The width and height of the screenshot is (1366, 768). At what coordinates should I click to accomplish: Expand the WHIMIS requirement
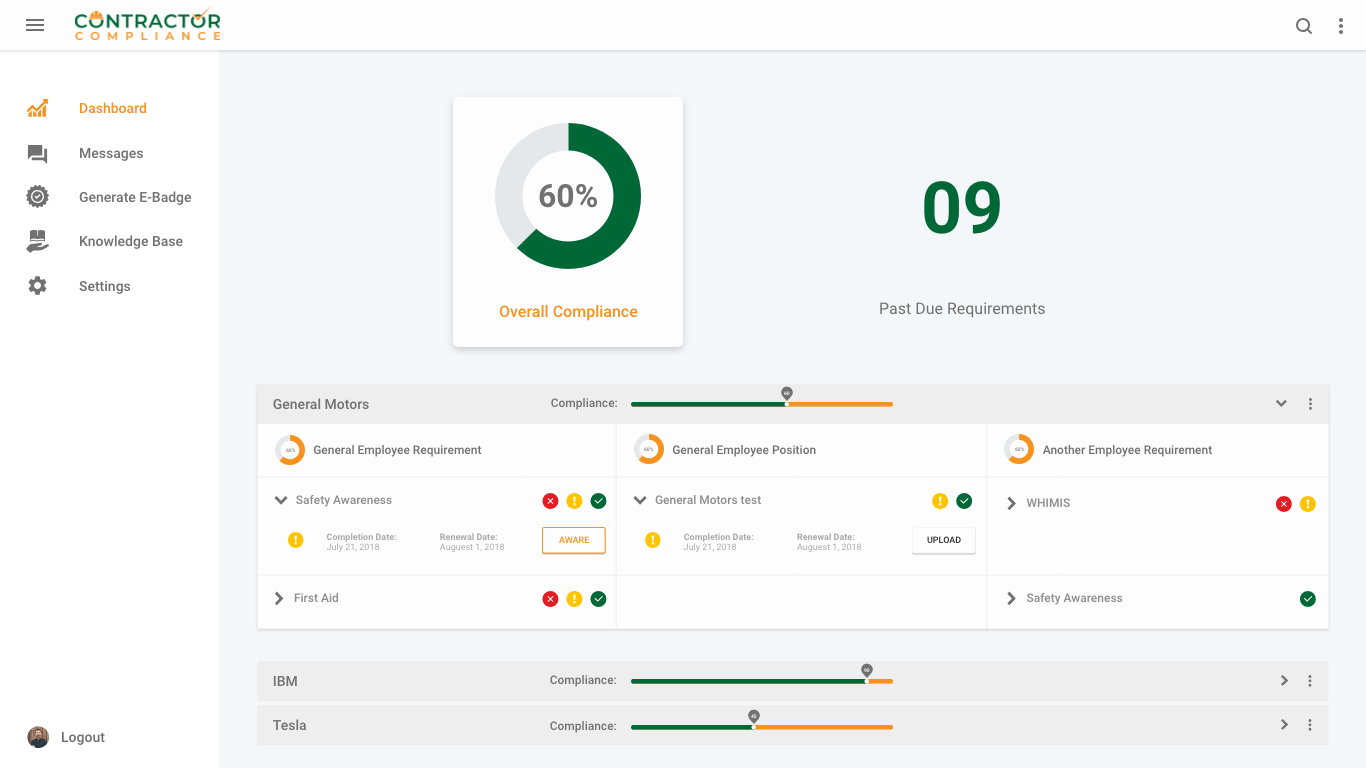tap(1012, 503)
